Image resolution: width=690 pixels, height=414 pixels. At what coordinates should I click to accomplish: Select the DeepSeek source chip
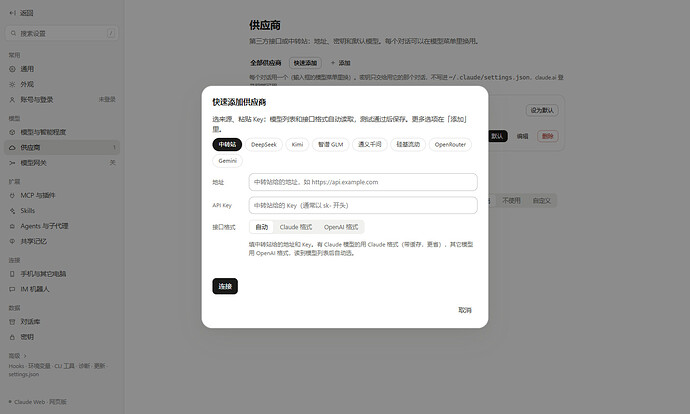coord(264,144)
